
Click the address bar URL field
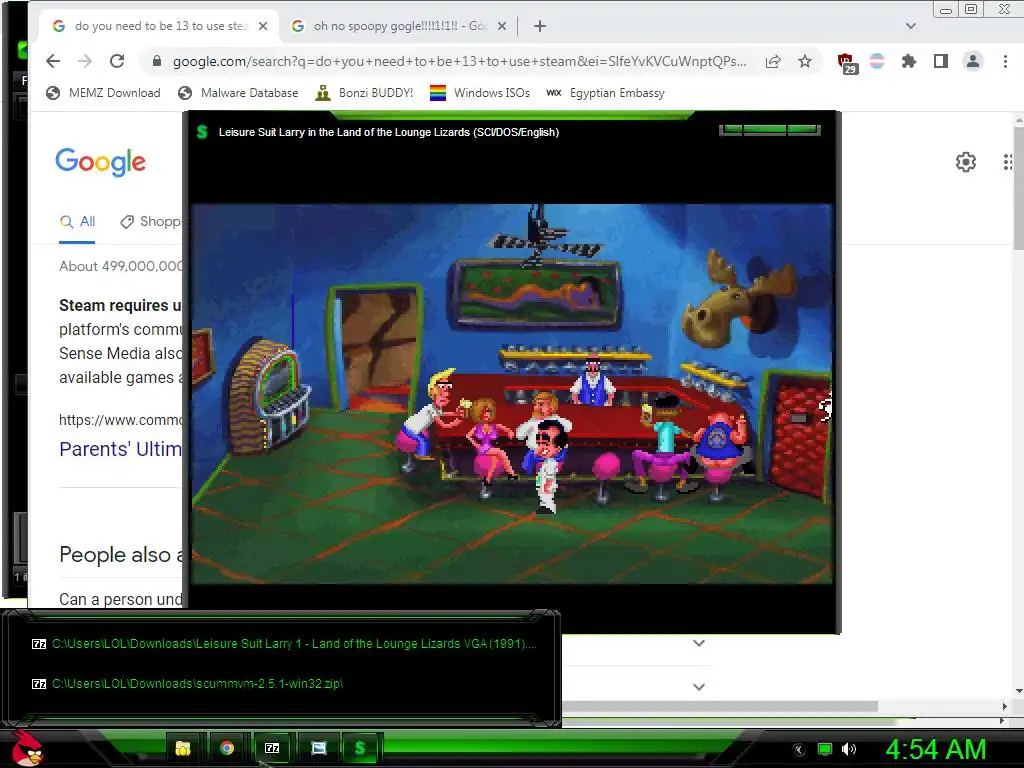[x=459, y=61]
